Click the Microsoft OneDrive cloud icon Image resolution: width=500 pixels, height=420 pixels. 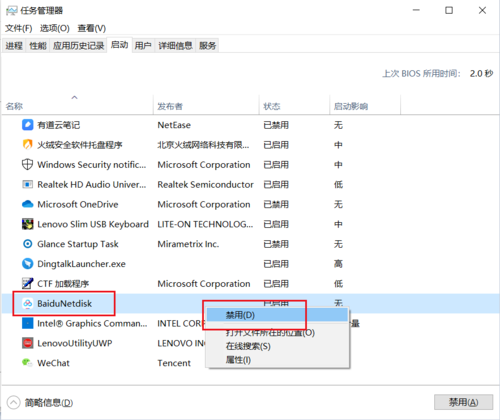27,204
